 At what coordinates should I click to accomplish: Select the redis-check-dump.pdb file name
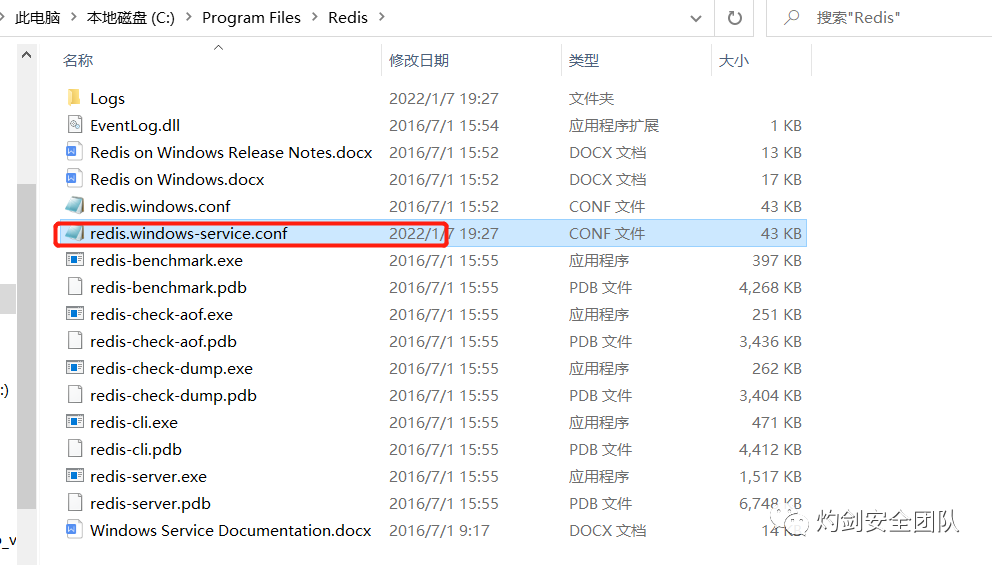click(x=173, y=395)
